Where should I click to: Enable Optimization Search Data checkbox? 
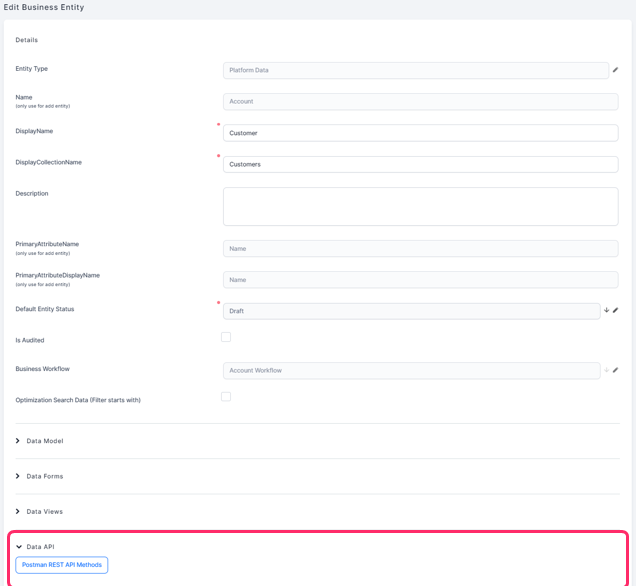pos(226,397)
